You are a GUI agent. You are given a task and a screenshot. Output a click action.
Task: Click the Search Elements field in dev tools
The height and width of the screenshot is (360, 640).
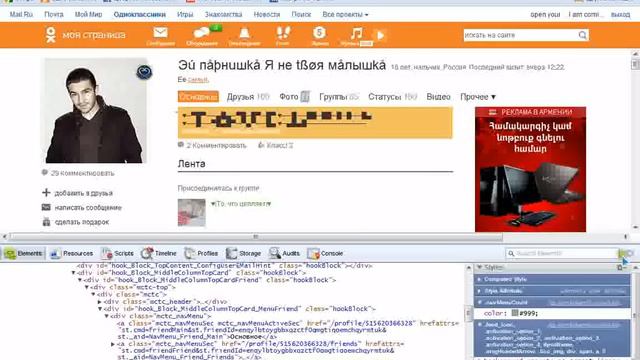coord(562,253)
